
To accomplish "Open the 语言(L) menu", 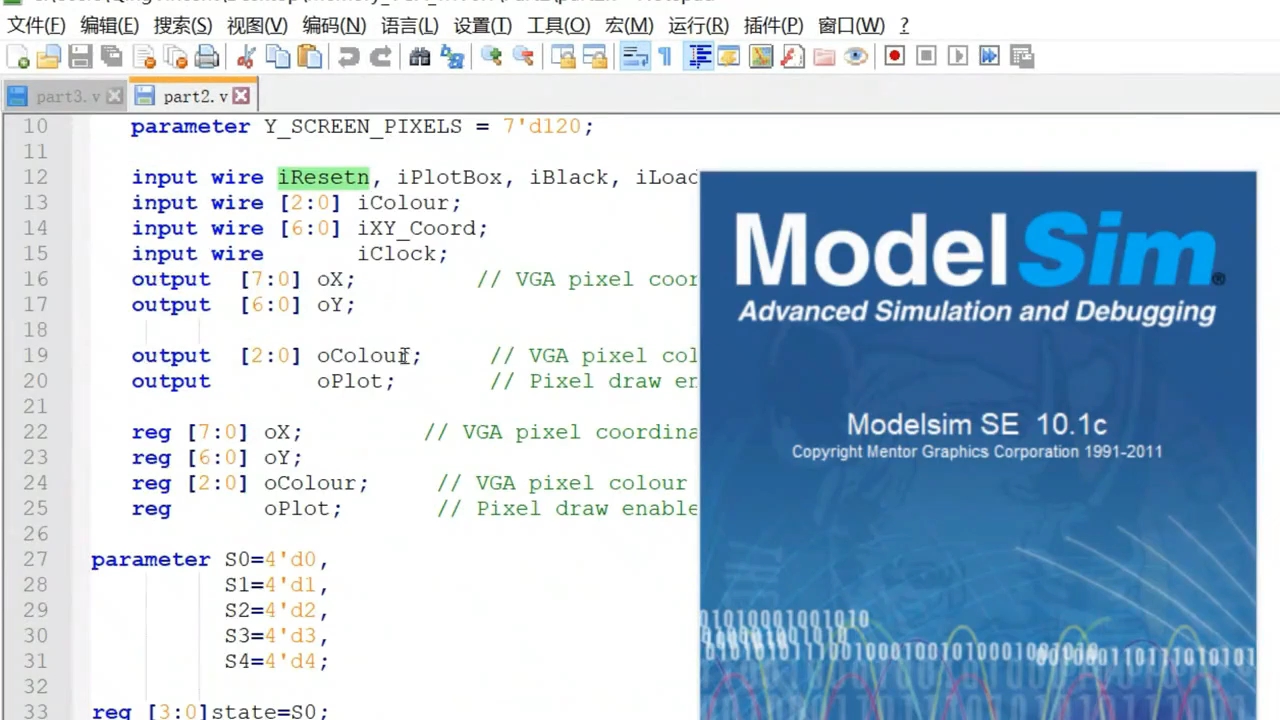I will [410, 25].
